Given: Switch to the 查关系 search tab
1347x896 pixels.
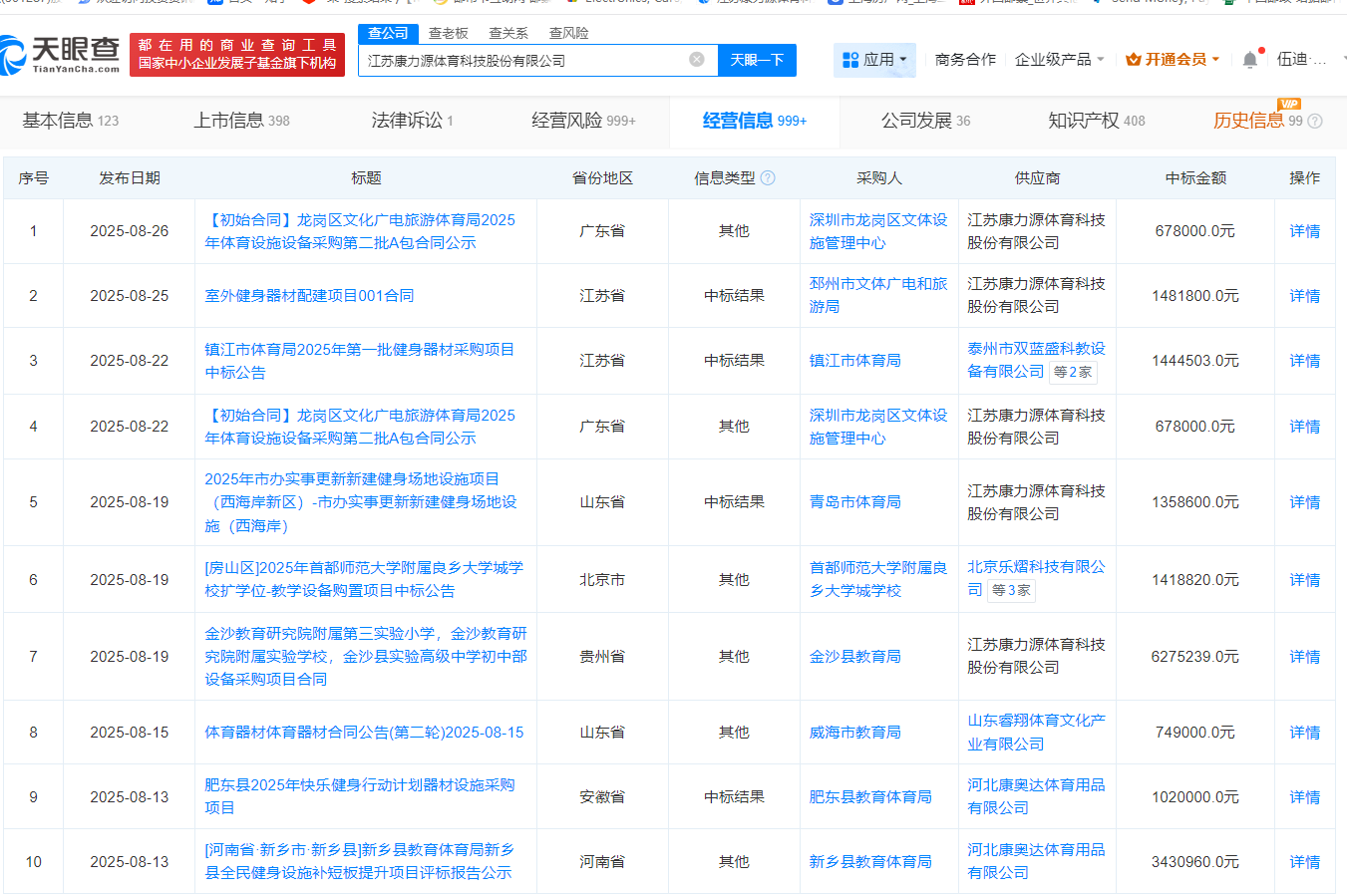Looking at the screenshot, I should point(508,33).
